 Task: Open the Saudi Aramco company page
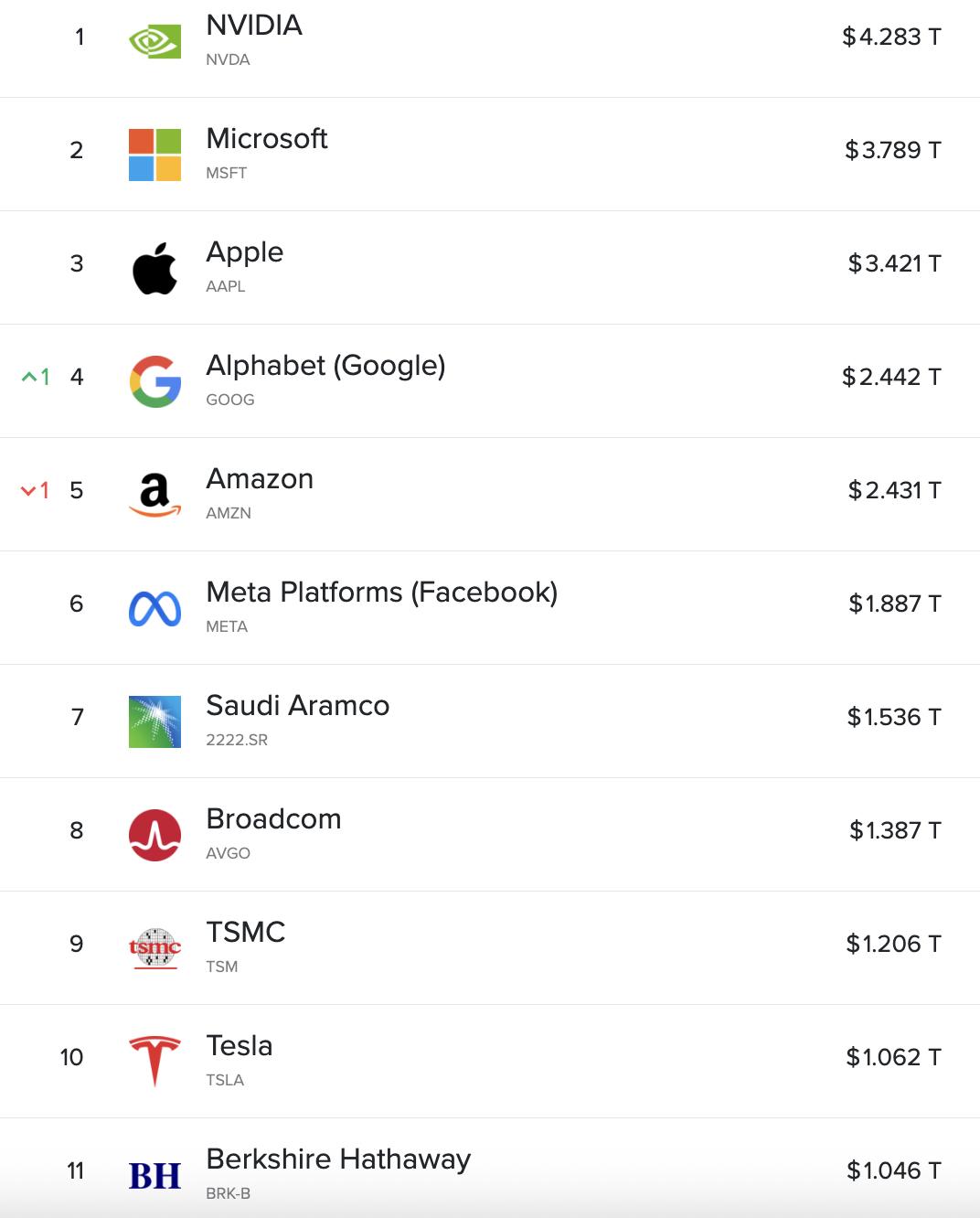coord(297,706)
